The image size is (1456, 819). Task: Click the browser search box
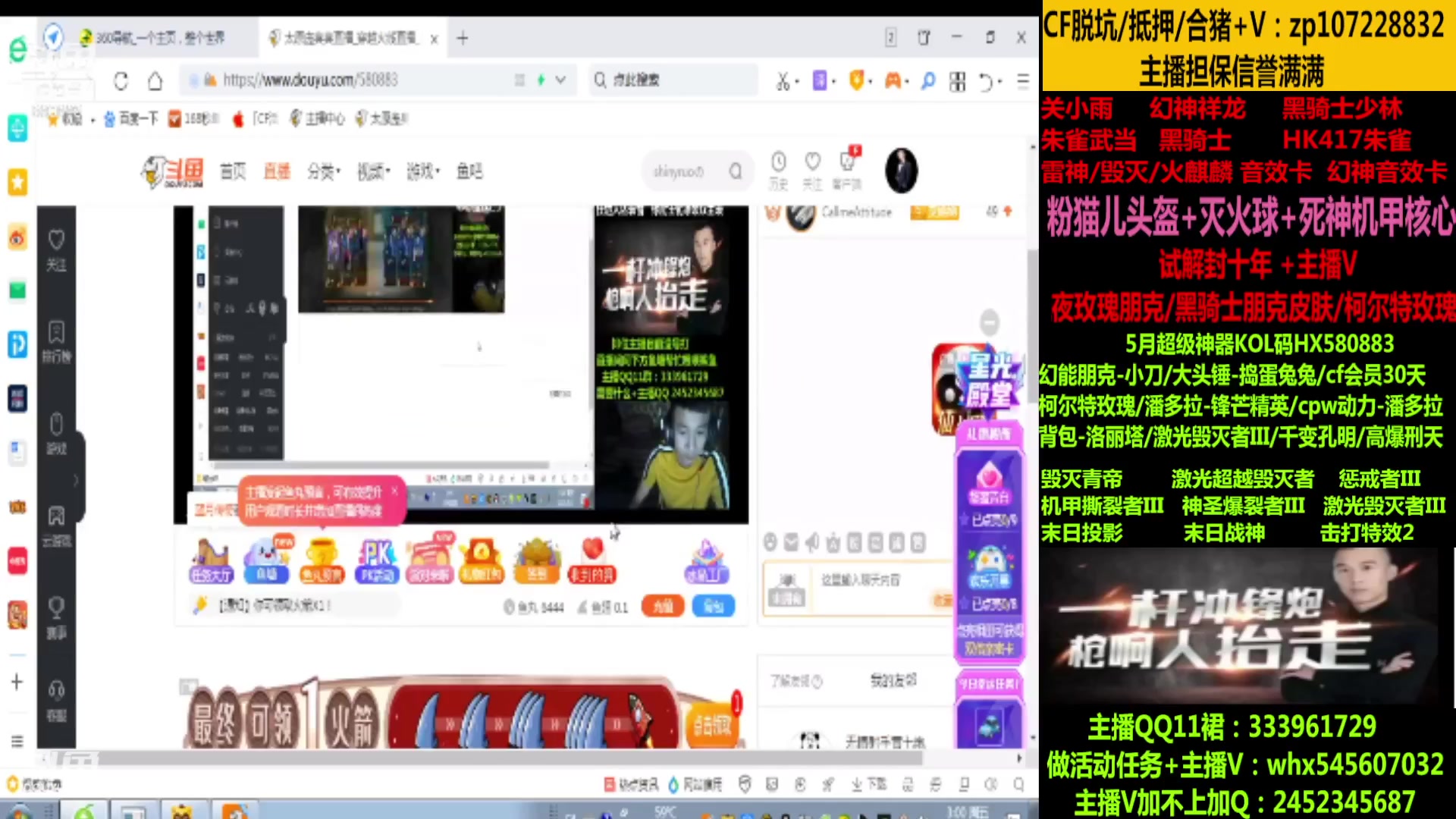click(x=673, y=80)
